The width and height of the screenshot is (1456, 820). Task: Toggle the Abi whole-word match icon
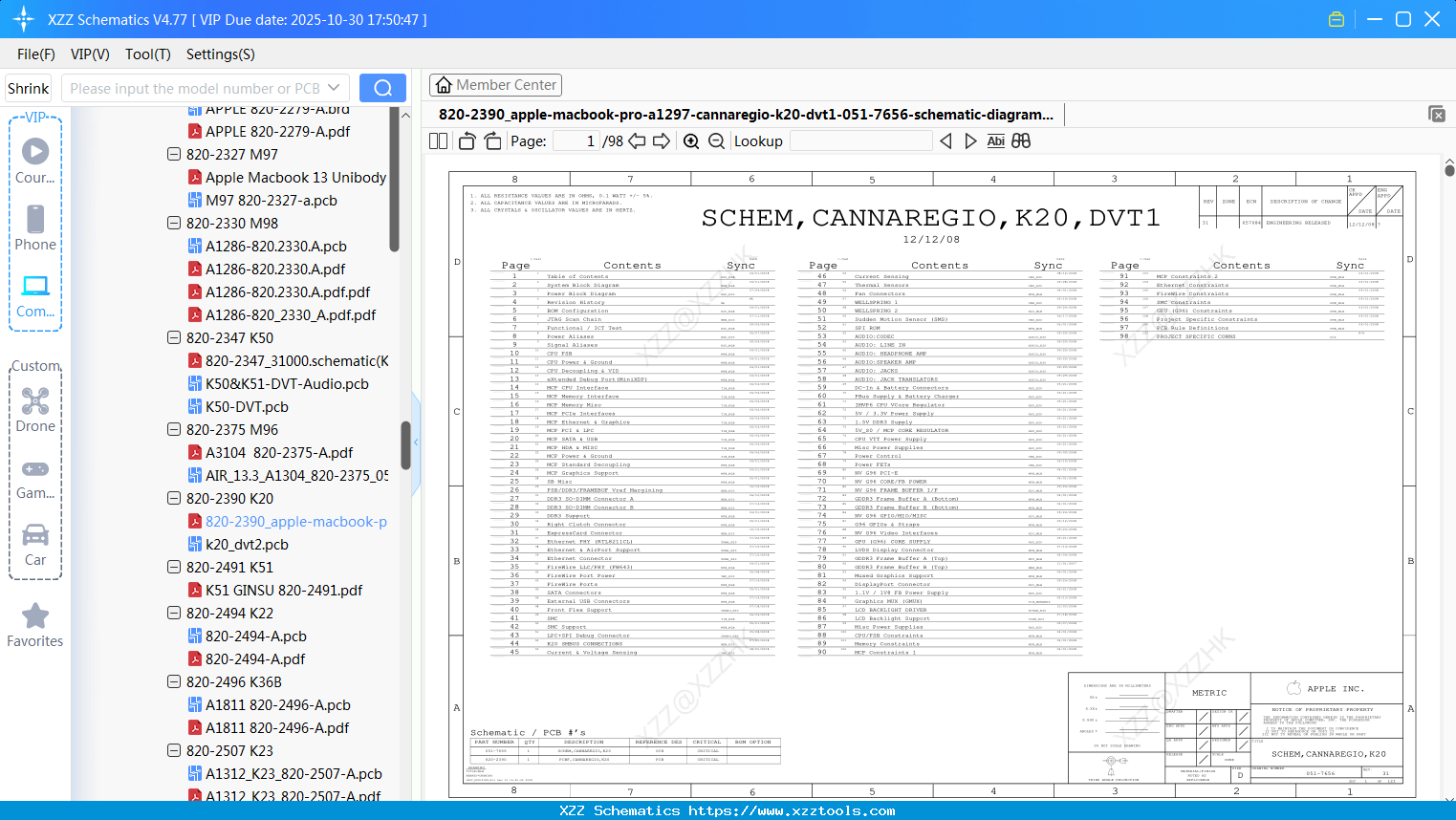tap(995, 140)
